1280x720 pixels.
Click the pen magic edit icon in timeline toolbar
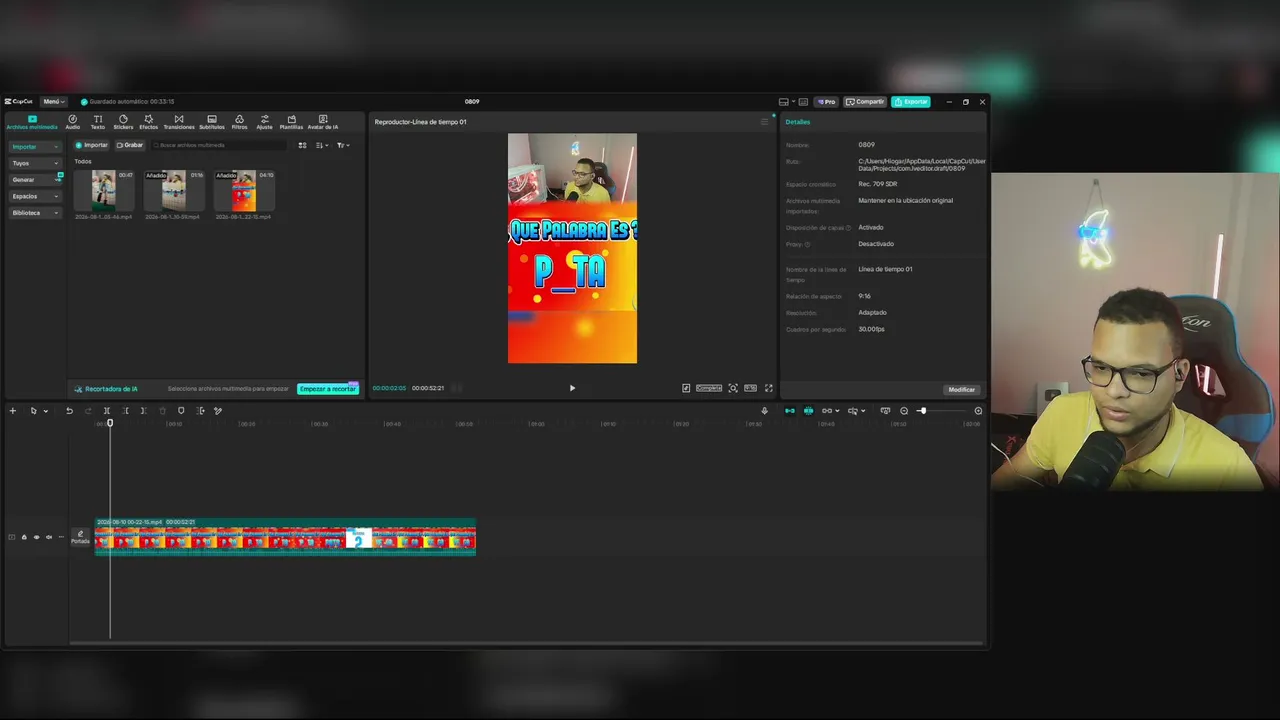pos(218,411)
